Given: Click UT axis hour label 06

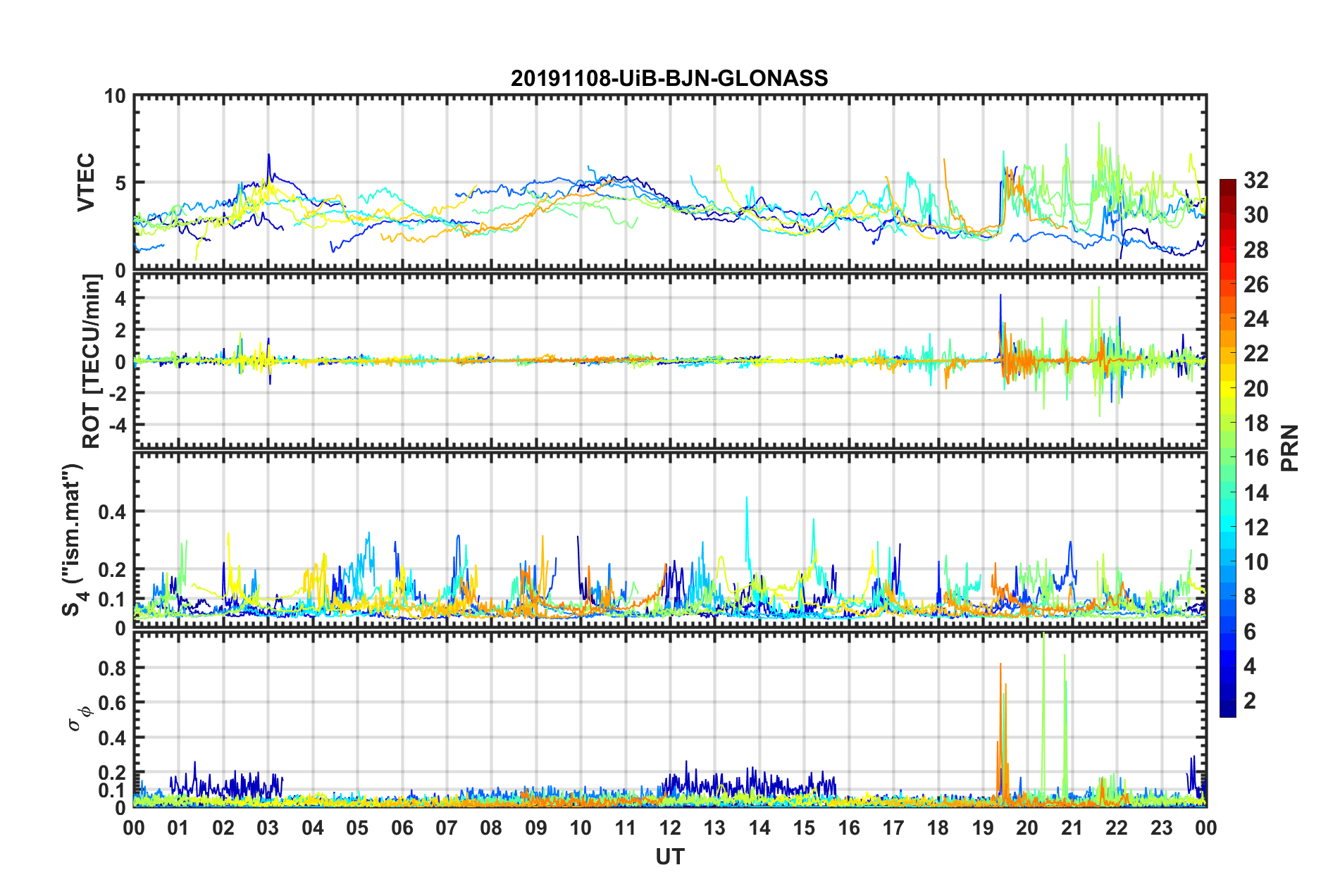Looking at the screenshot, I should pyautogui.click(x=402, y=828).
